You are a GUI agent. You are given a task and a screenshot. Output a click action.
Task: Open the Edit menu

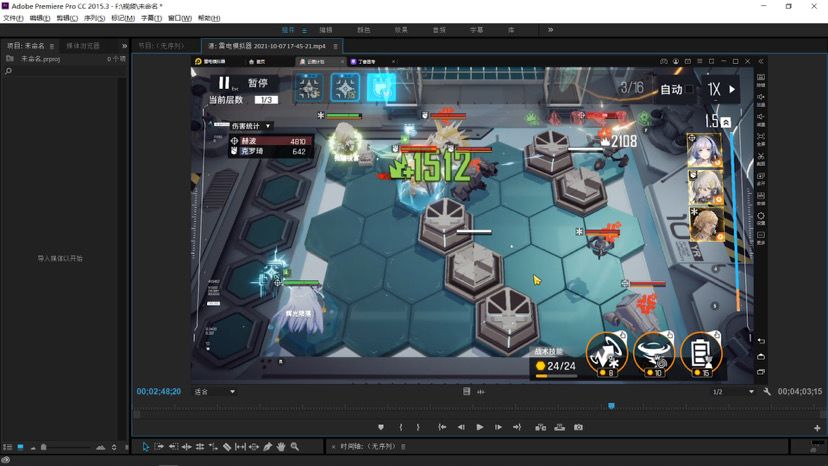40,18
